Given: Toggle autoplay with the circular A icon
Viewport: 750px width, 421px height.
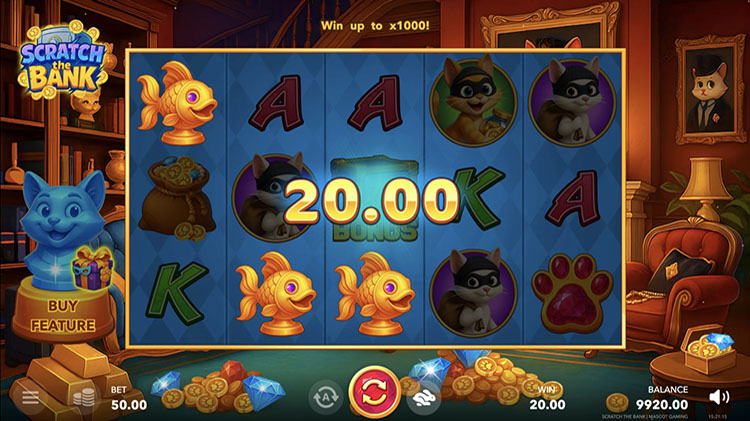Looking at the screenshot, I should (325, 397).
